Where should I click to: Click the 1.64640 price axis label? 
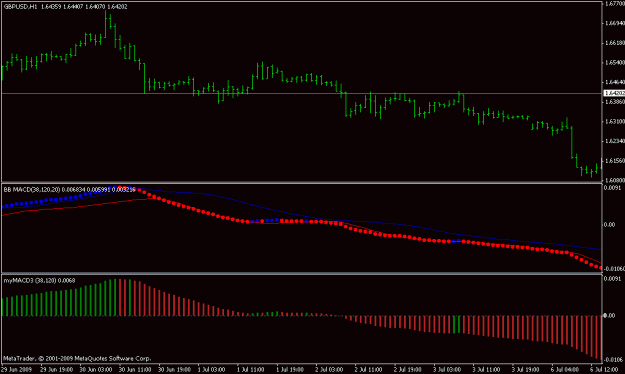615,82
